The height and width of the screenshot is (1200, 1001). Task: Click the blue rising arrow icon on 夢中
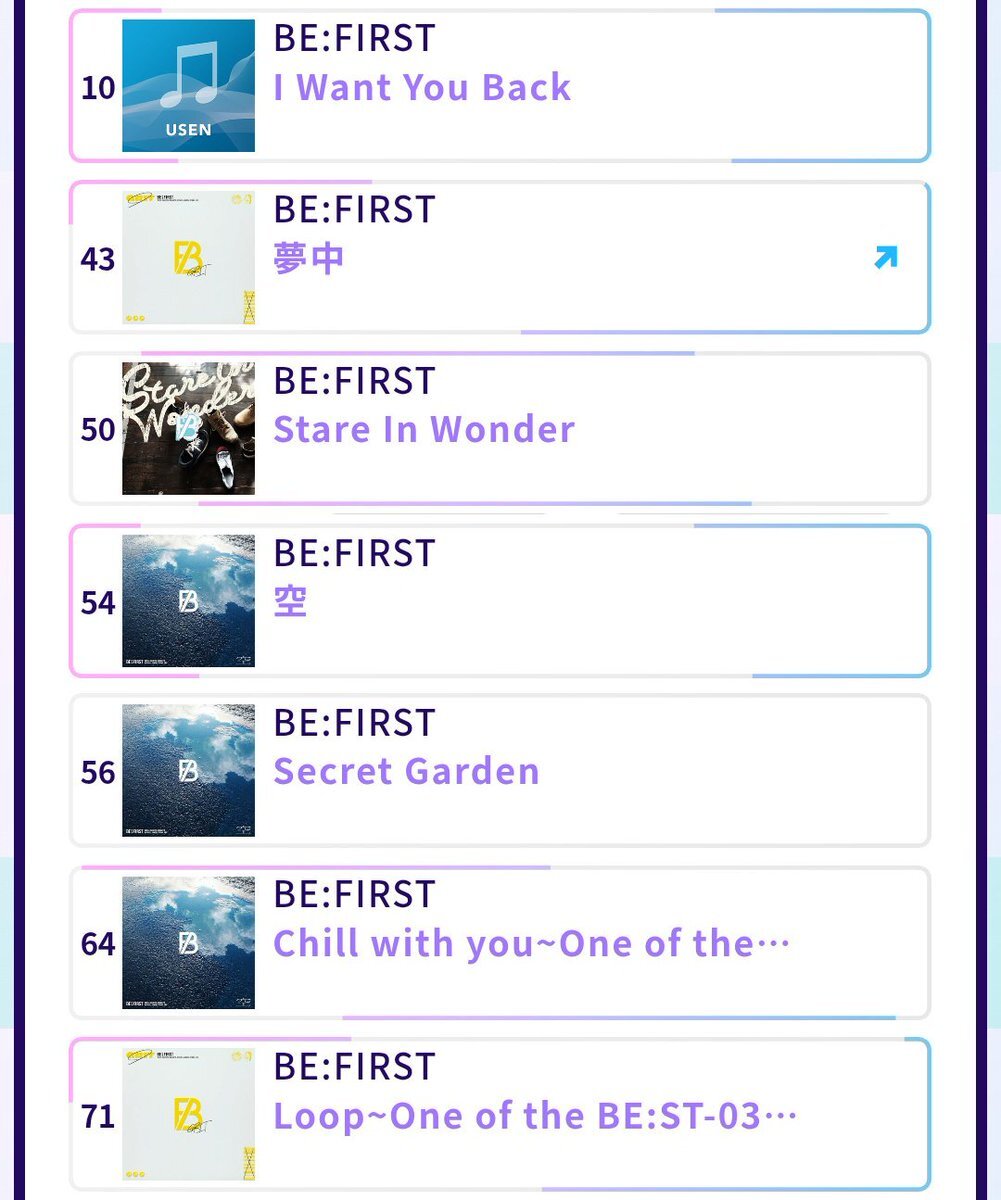point(885,259)
